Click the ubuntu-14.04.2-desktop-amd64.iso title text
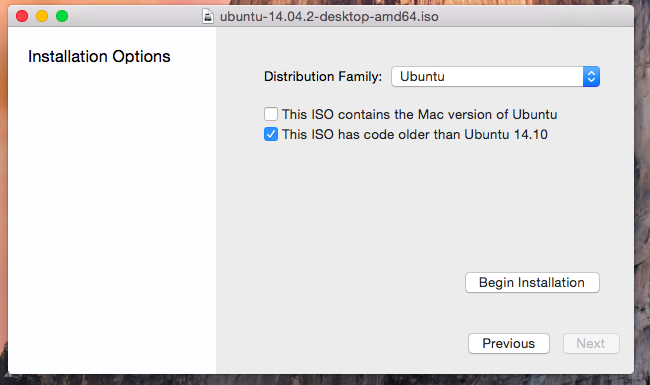The image size is (650, 385). [329, 17]
